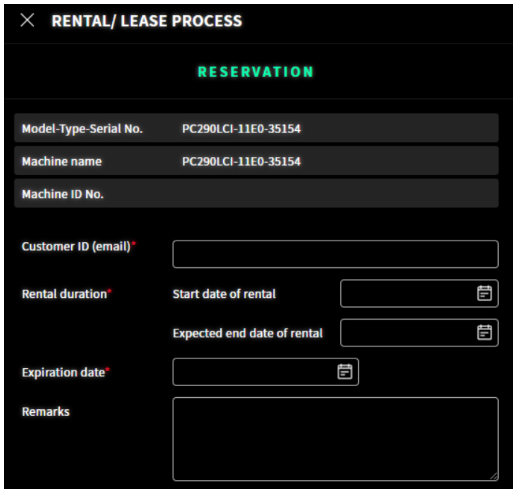
Task: Click the Rental/Lease Process title text
Action: 147,21
